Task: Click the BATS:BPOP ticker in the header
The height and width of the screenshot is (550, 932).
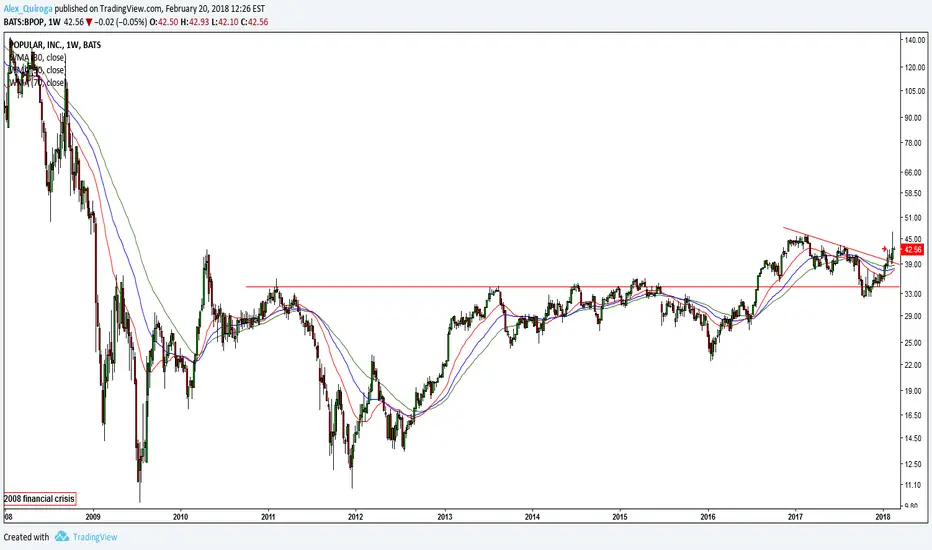Action: (x=23, y=22)
